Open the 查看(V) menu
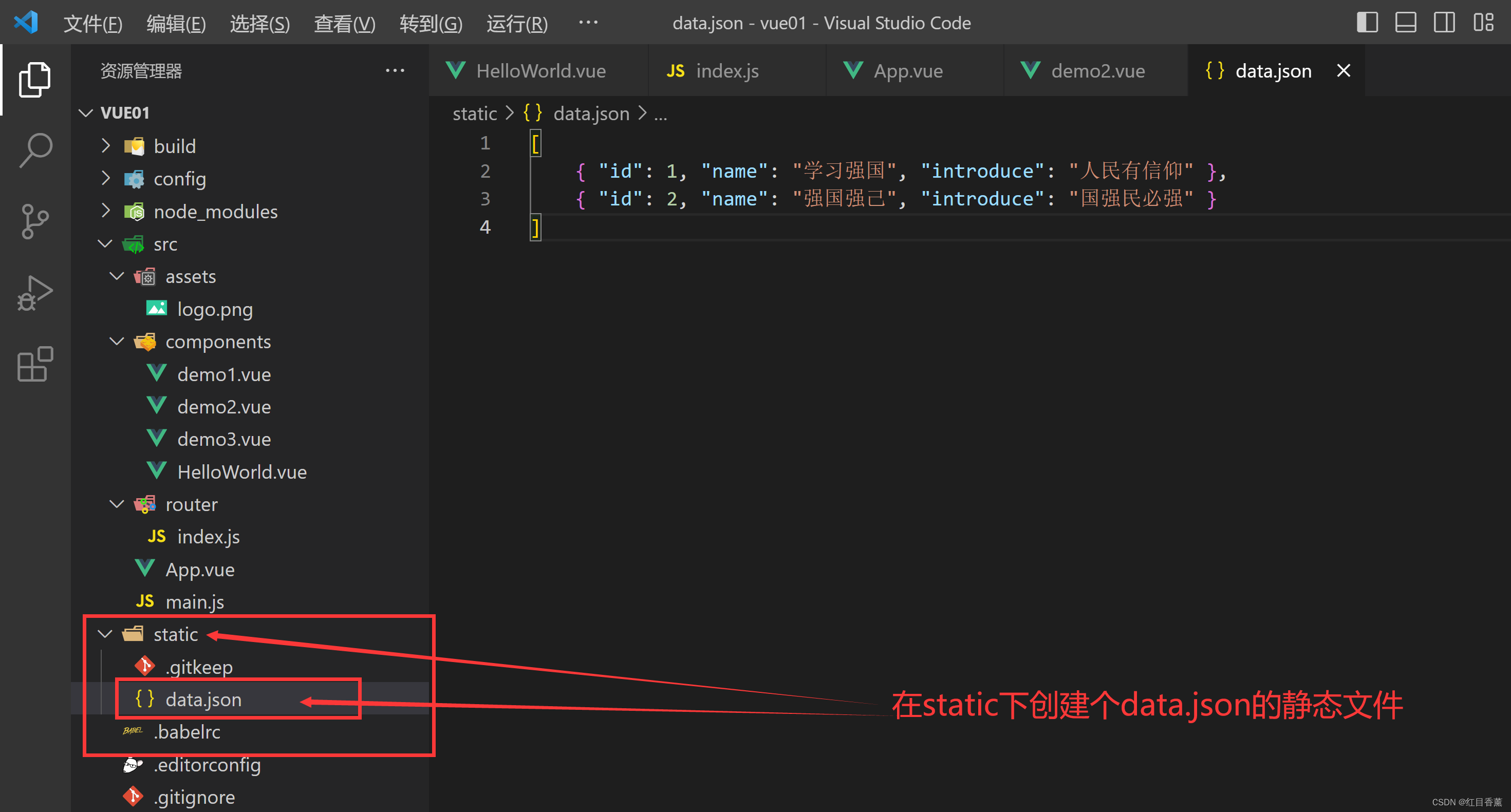 coord(344,24)
